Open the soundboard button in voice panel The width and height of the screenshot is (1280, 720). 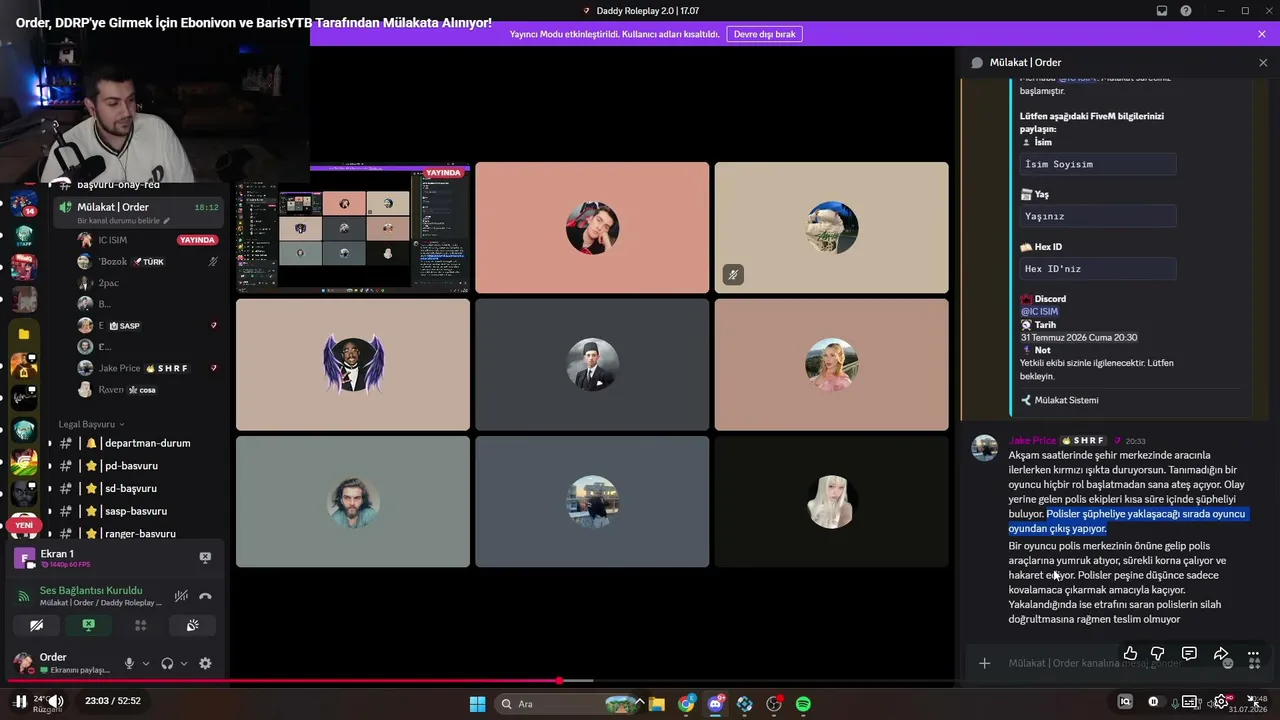pyautogui.click(x=193, y=625)
